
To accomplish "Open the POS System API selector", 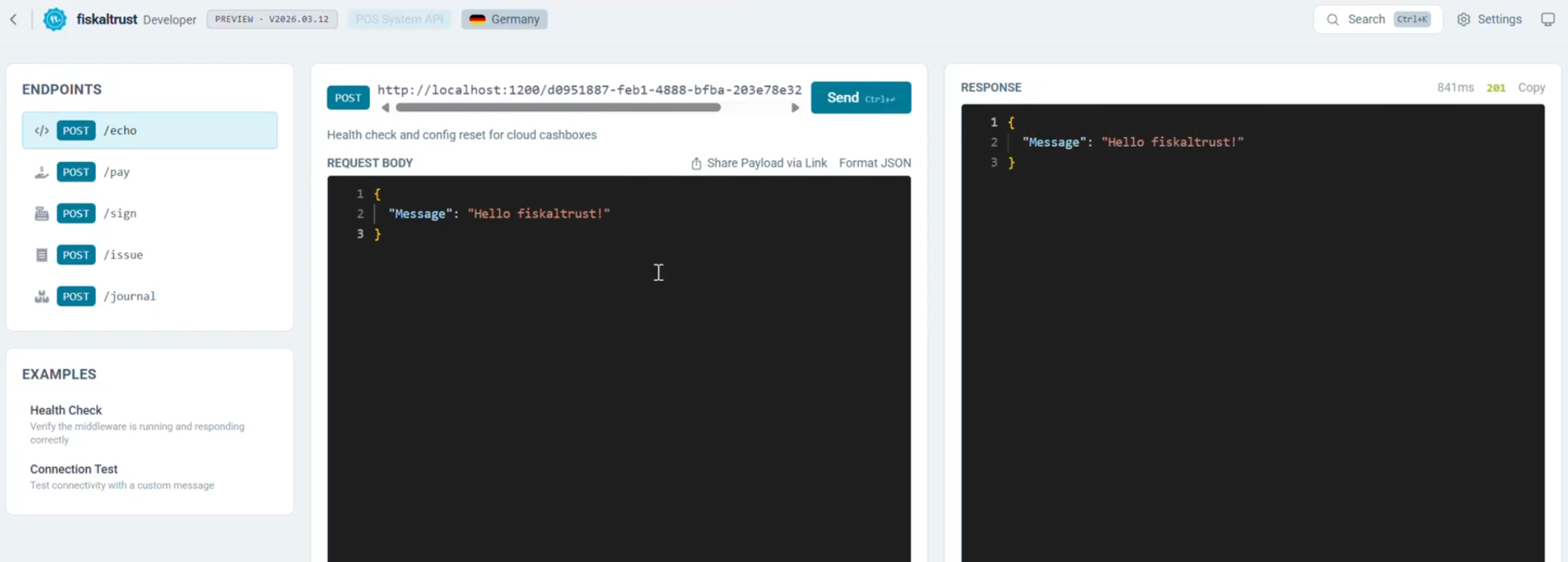I will (399, 20).
